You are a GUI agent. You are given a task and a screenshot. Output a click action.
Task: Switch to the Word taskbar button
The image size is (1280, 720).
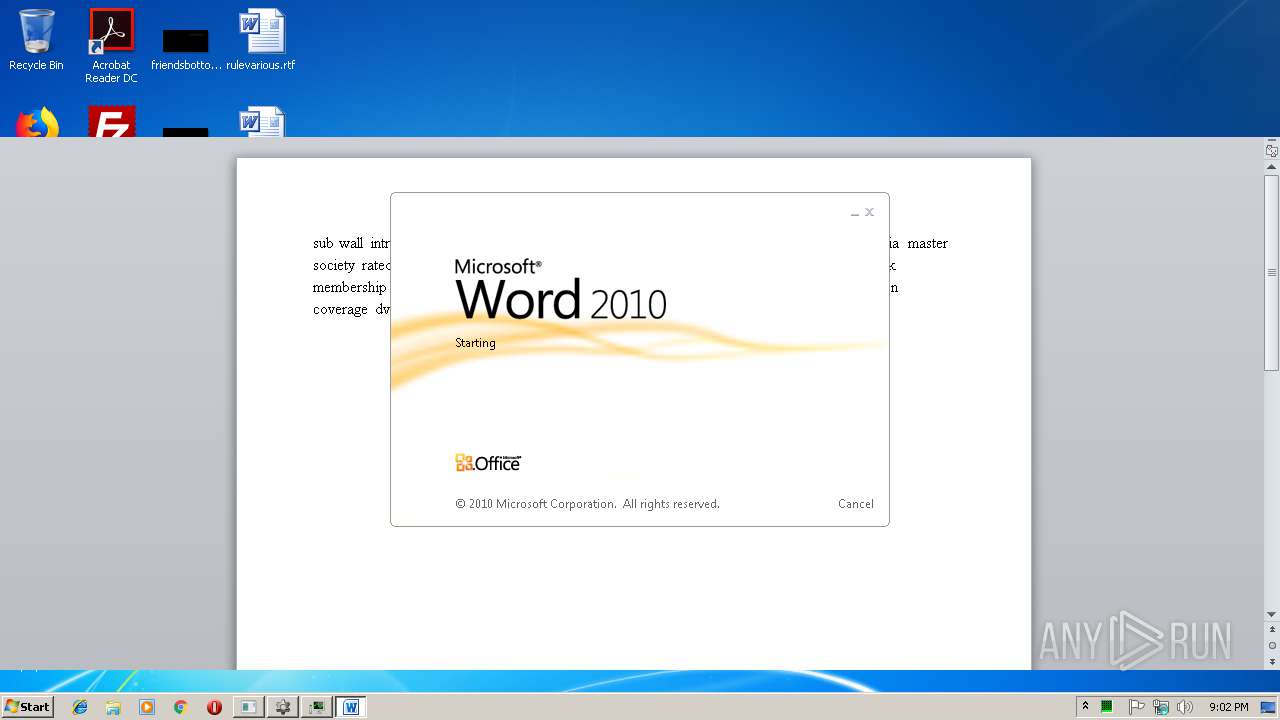point(351,707)
